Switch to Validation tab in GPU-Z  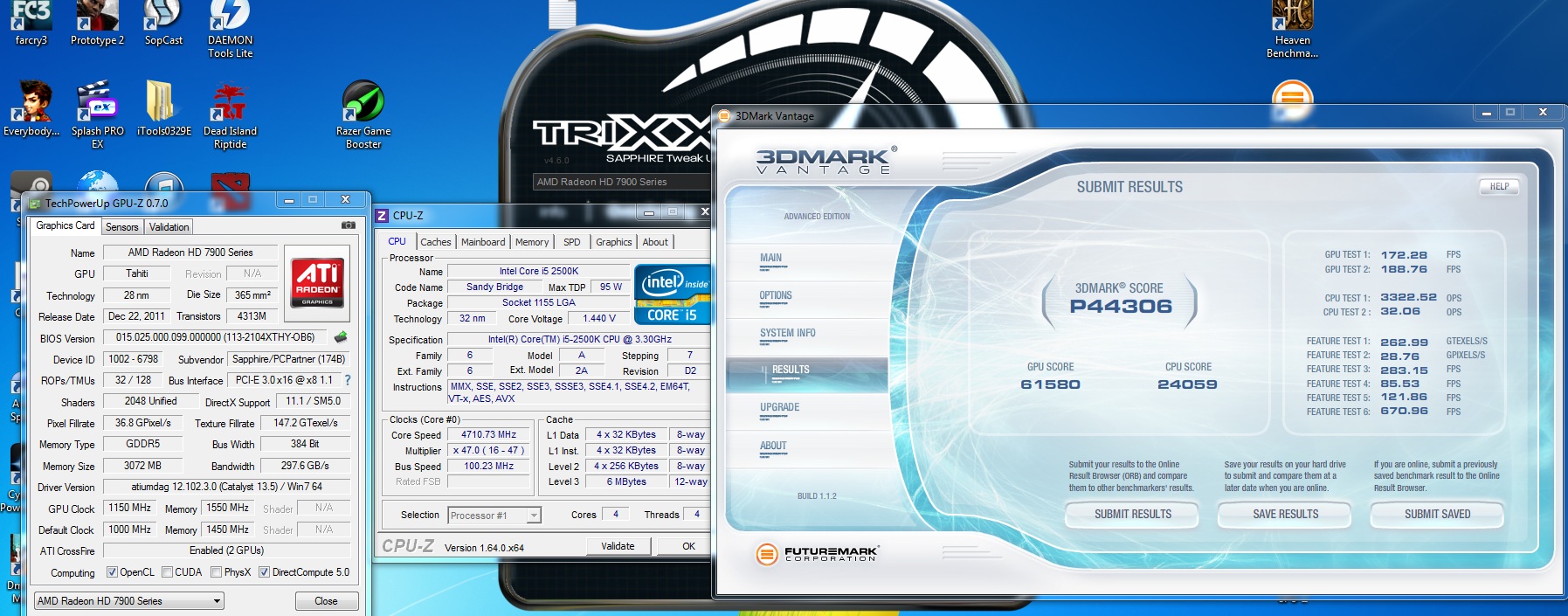click(169, 227)
